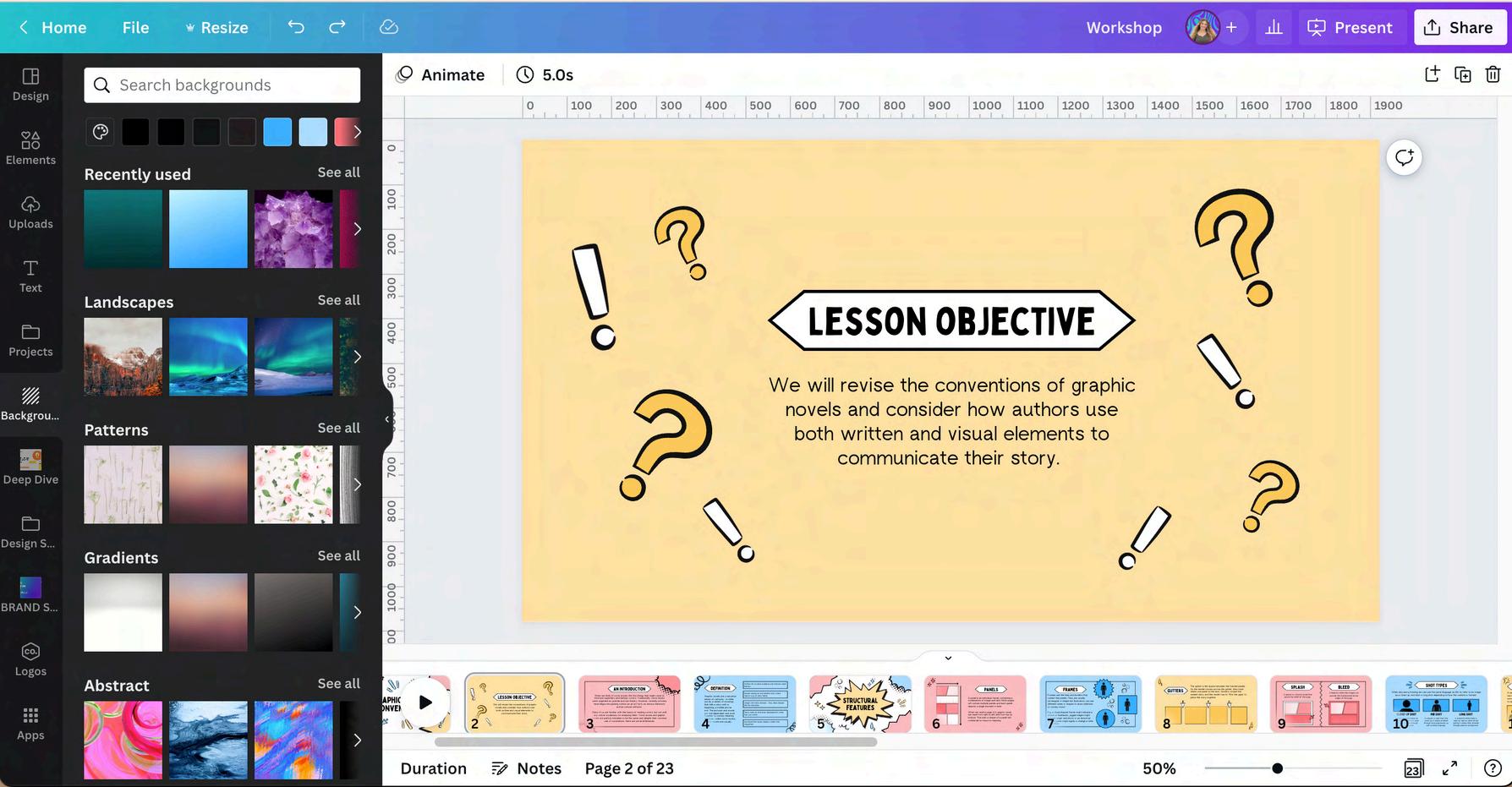Open grid view with the 23 pages icon
Image resolution: width=1512 pixels, height=787 pixels.
coord(1413,768)
